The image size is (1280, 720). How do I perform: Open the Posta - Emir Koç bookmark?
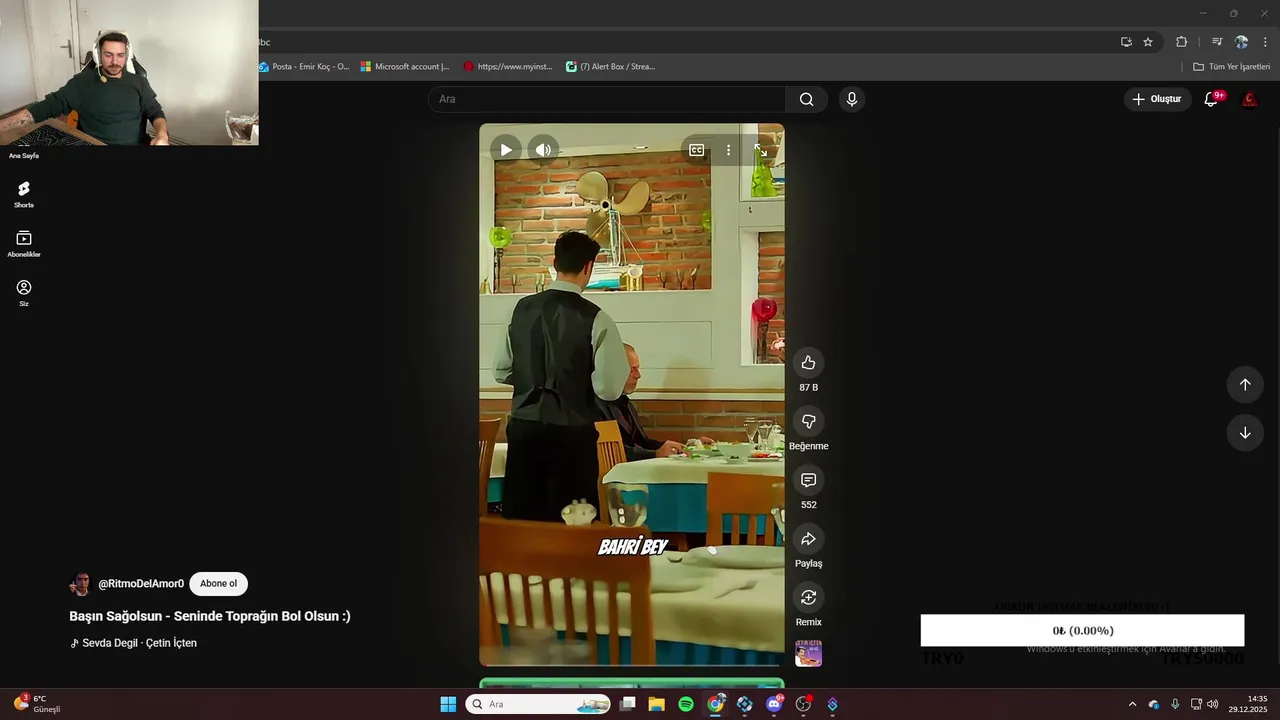(304, 67)
